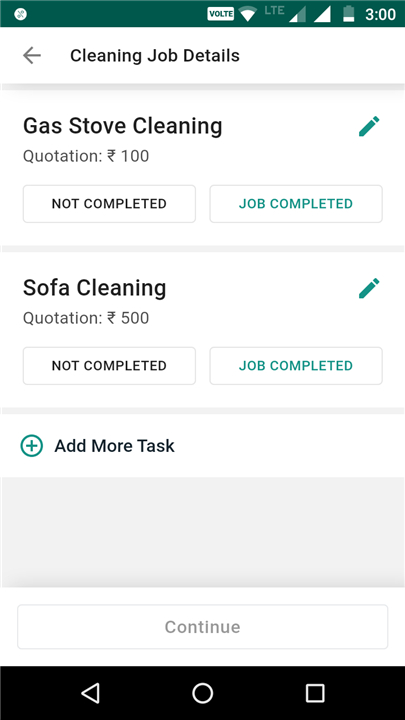Mark Gas Stove Cleaning as JOB COMPLETED
This screenshot has width=405, height=720.
pyautogui.click(x=296, y=204)
